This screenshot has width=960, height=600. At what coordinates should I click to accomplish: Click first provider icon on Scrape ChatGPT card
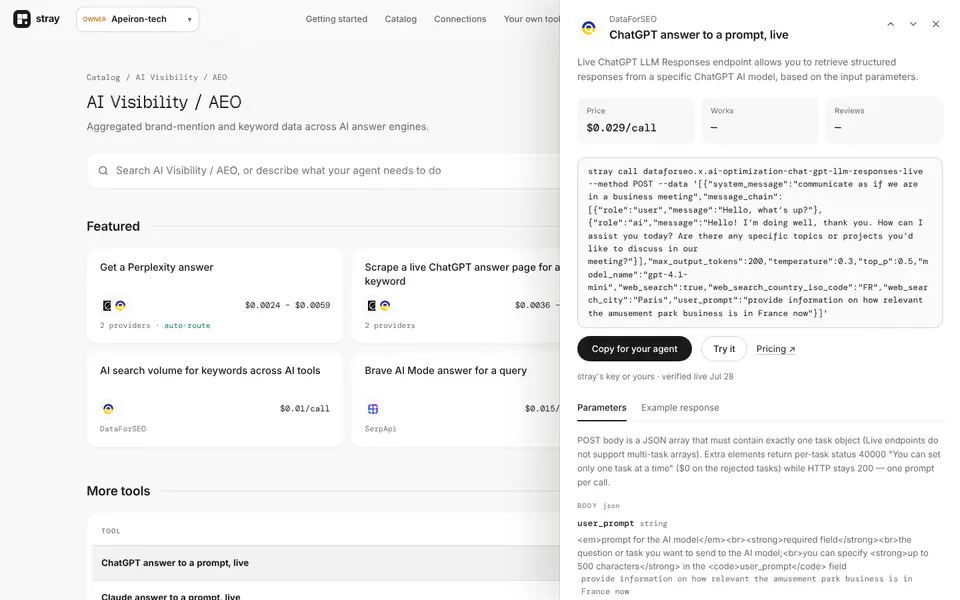click(372, 305)
